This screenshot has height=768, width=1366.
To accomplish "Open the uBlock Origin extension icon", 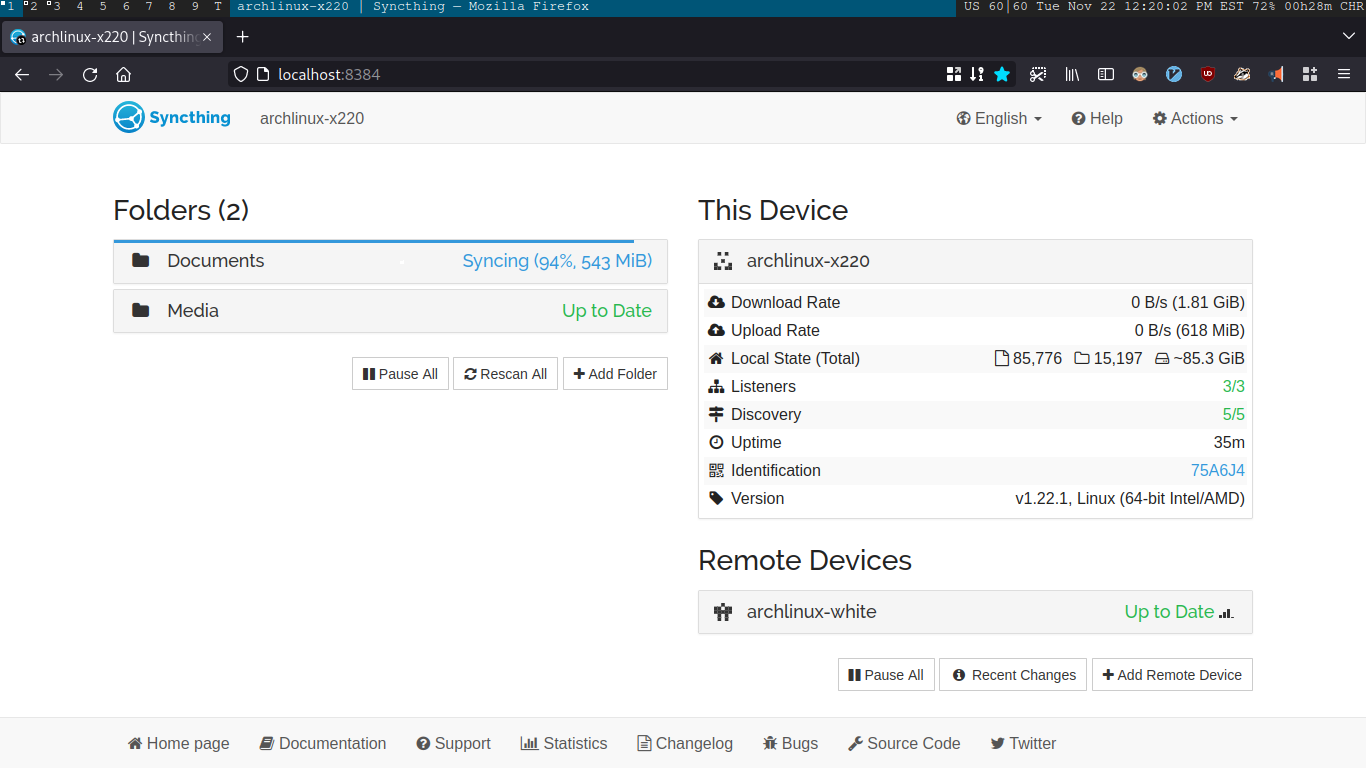I will (1208, 74).
